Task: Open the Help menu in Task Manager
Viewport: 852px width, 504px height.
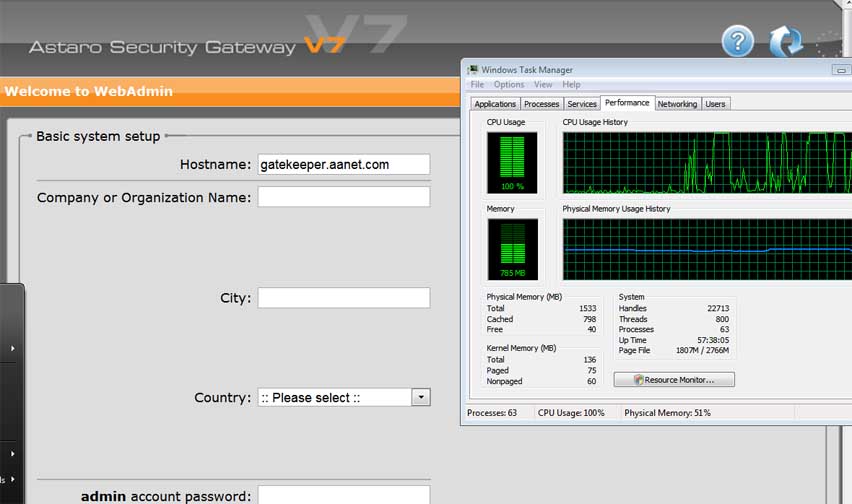Action: (x=571, y=84)
